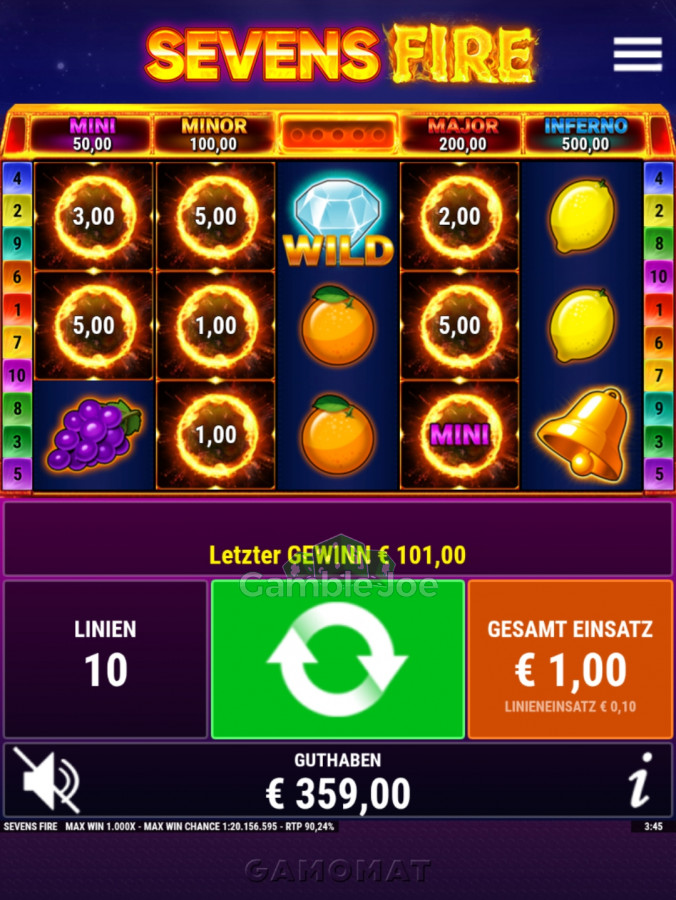Open the Gesamt Einsatz bet selector

[570, 659]
